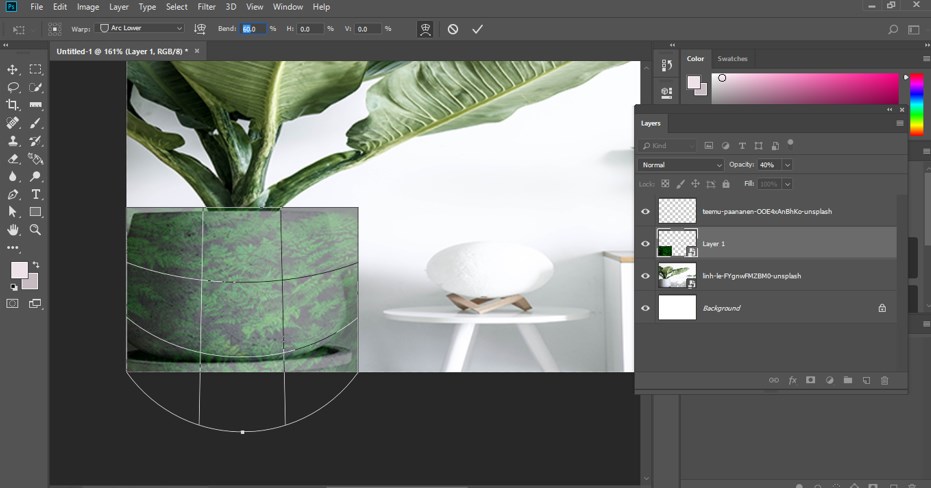Click the delete layer trash icon
Viewport: 931px width, 488px height.
885,380
